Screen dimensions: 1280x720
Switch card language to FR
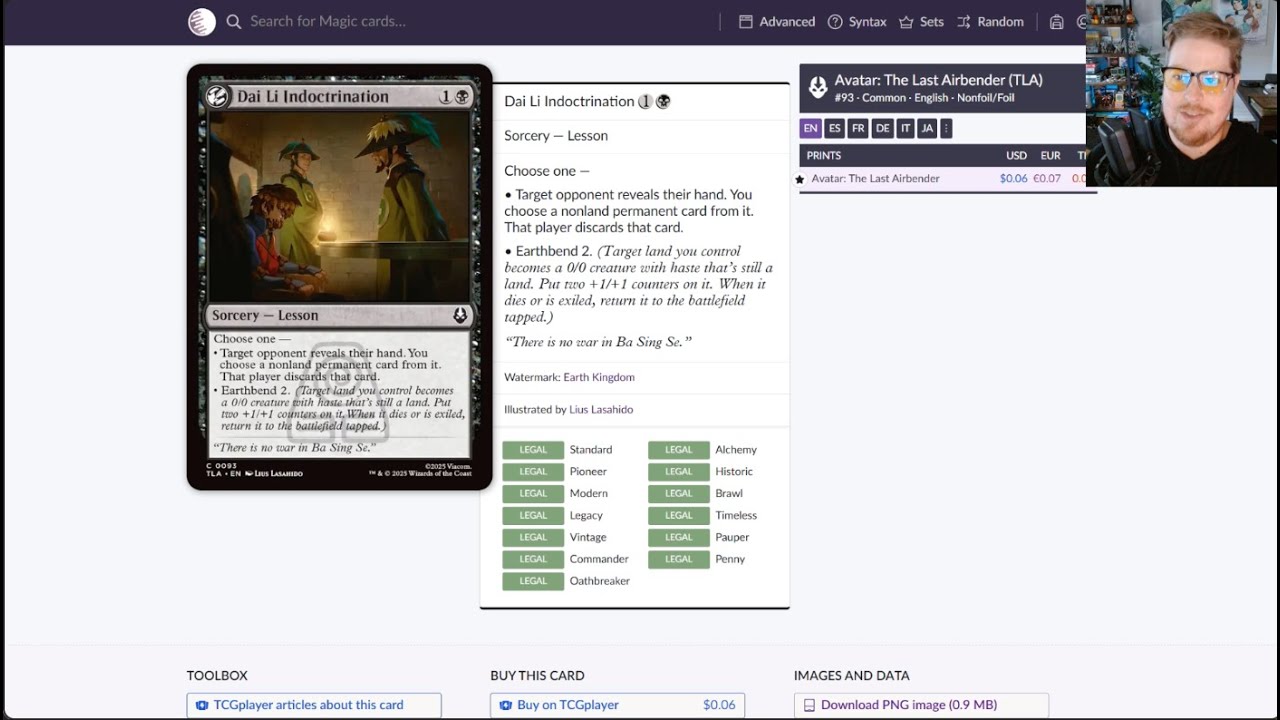point(858,128)
